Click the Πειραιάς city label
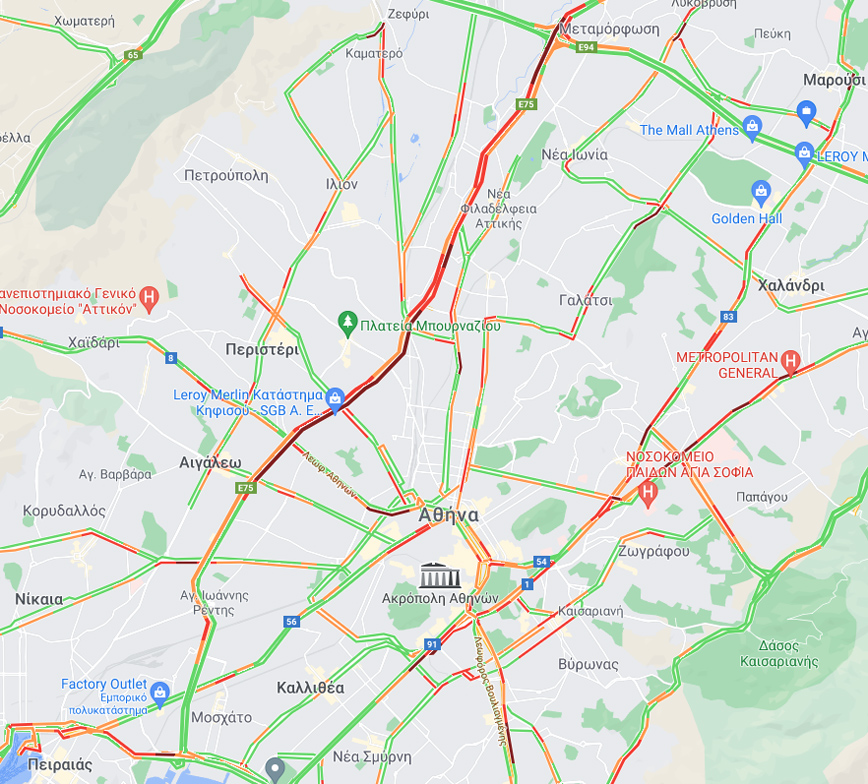 pos(60,765)
